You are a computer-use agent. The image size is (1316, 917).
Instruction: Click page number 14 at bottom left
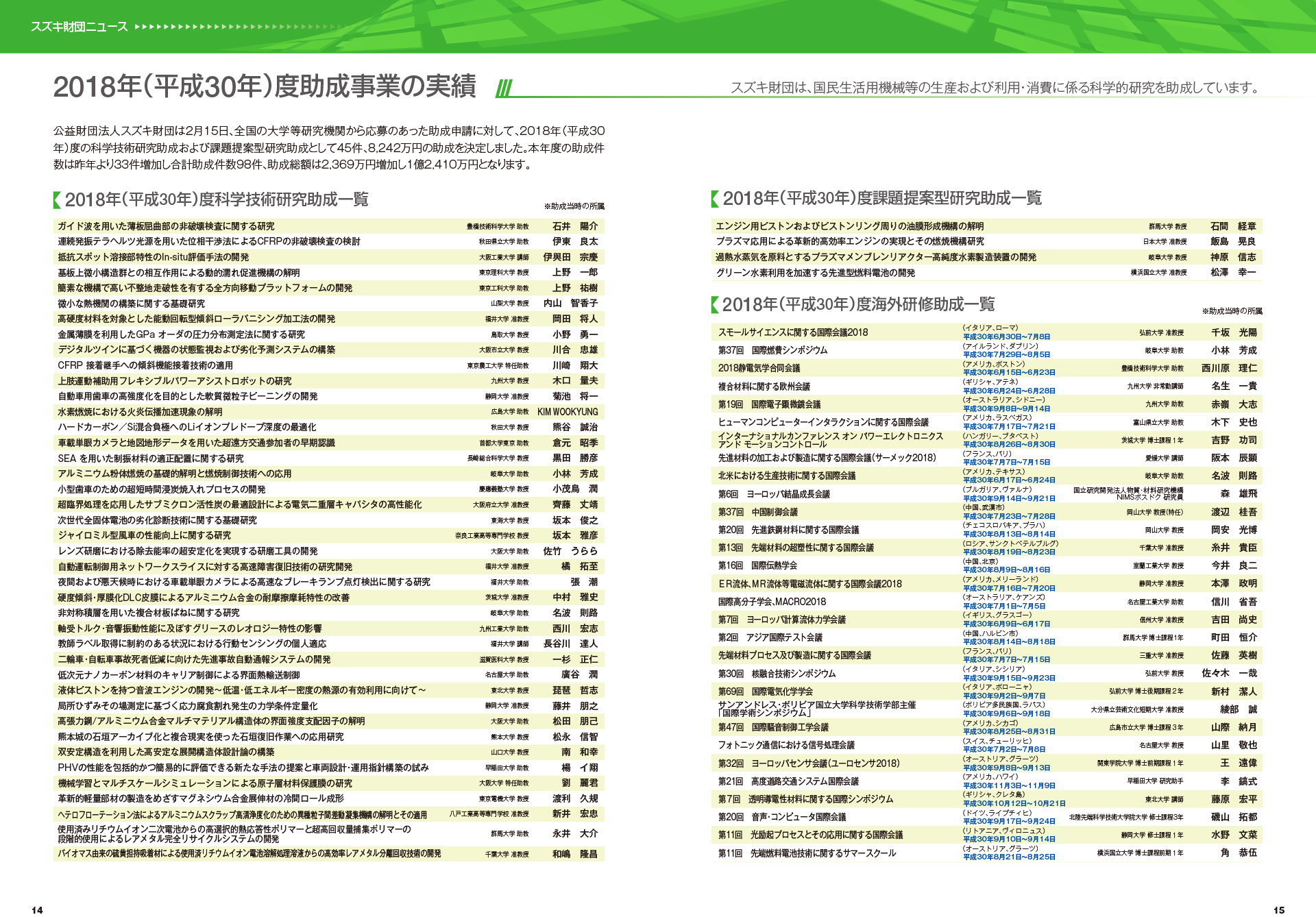point(37,909)
